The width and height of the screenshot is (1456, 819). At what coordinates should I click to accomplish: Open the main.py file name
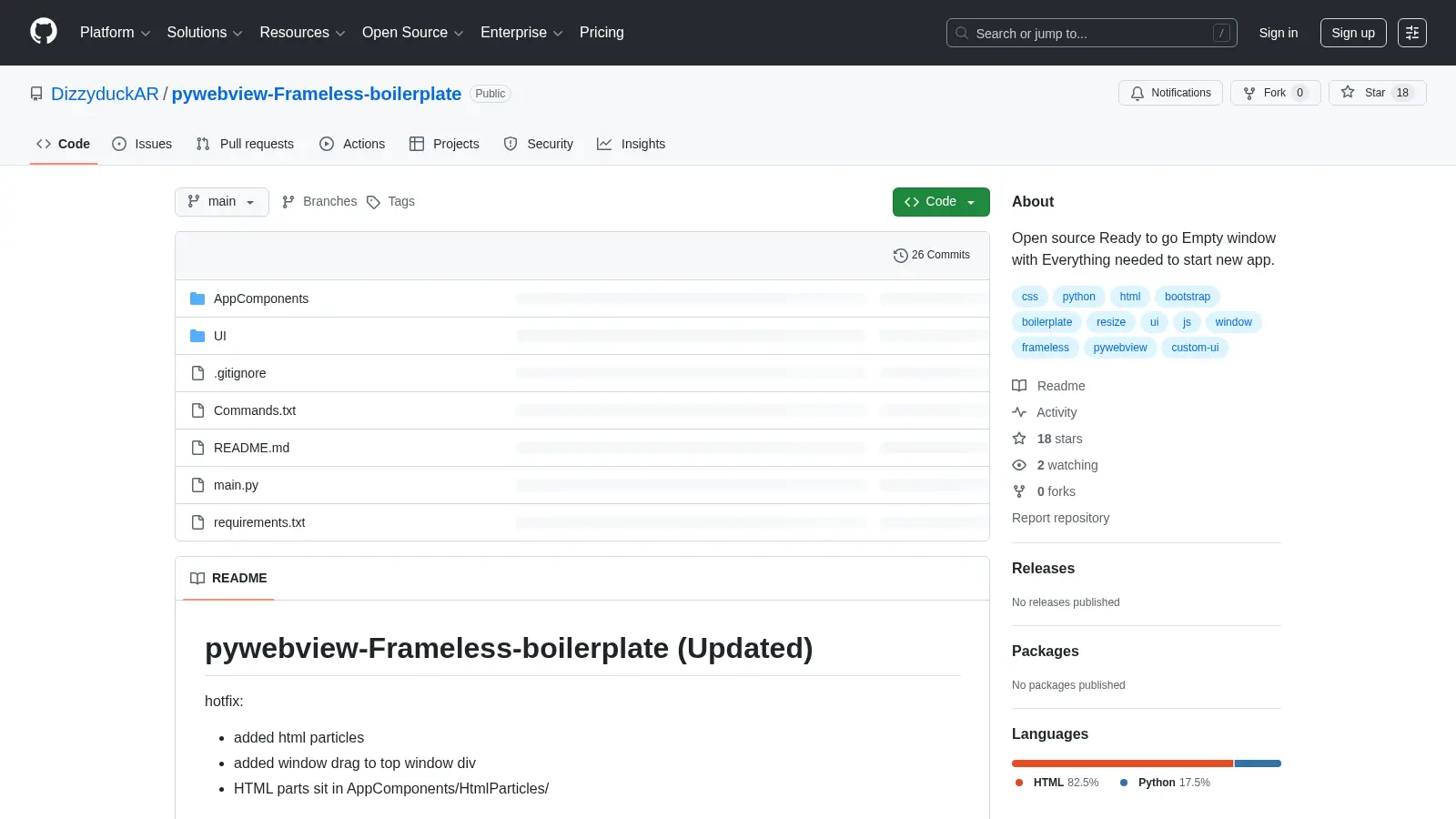(236, 485)
